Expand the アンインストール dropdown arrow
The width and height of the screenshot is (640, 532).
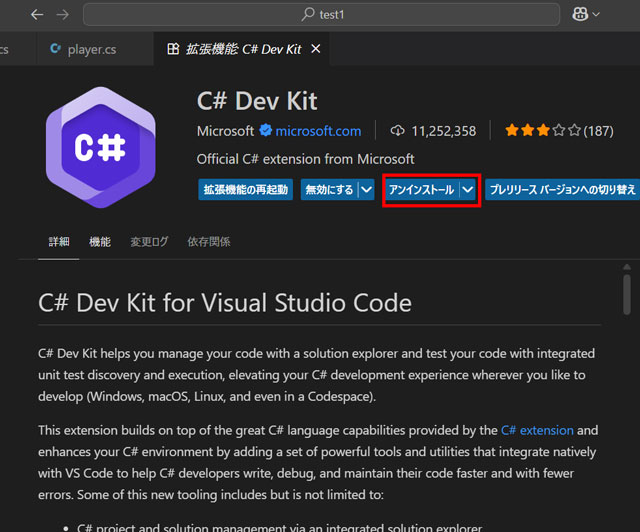tap(468, 189)
